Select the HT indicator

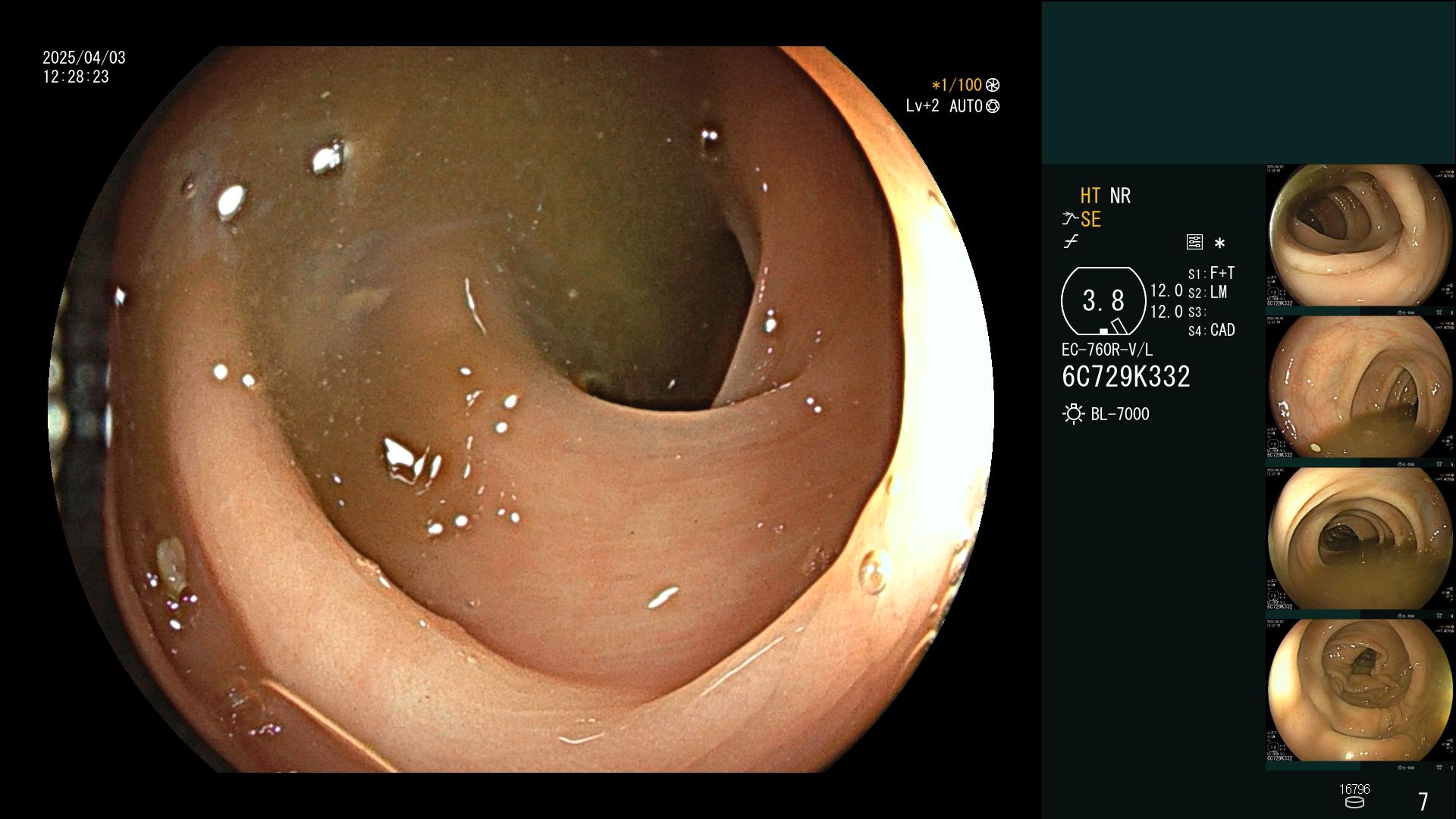[x=1090, y=196]
